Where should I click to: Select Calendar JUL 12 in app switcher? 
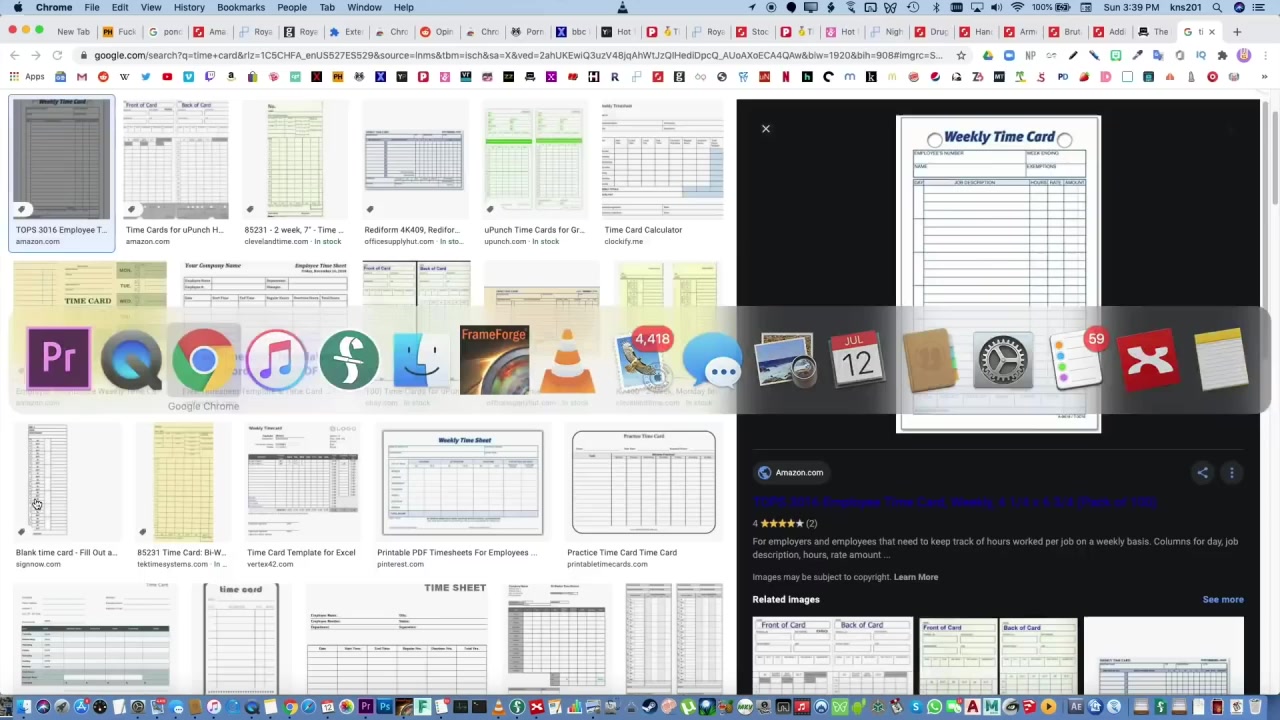[857, 358]
